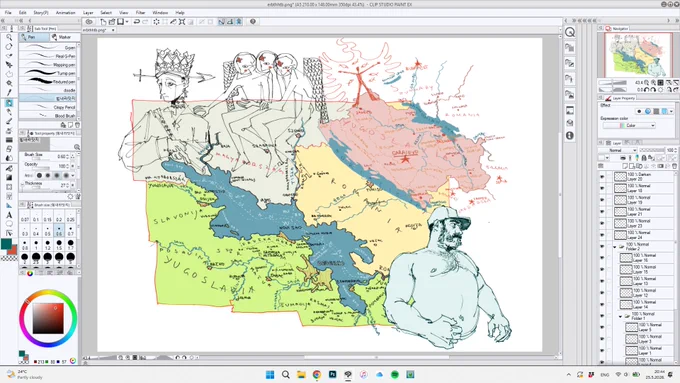Click the Windows Start button
This screenshot has height=383, width=680.
click(270, 374)
